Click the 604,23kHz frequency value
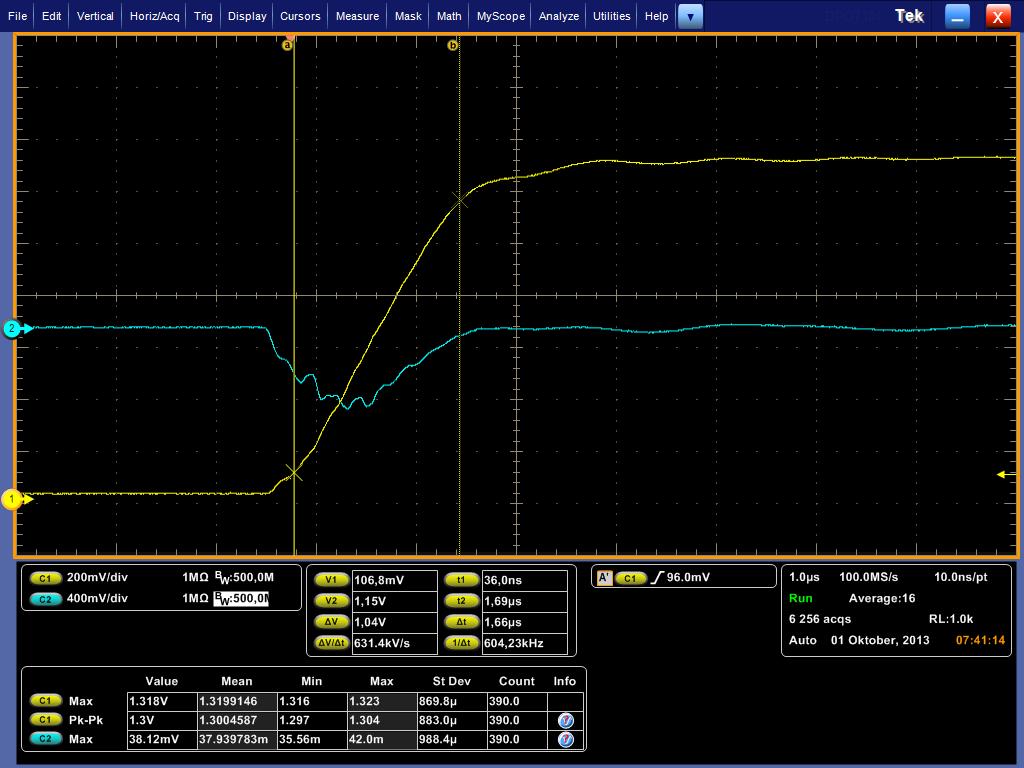1024x768 pixels. pyautogui.click(x=524, y=643)
